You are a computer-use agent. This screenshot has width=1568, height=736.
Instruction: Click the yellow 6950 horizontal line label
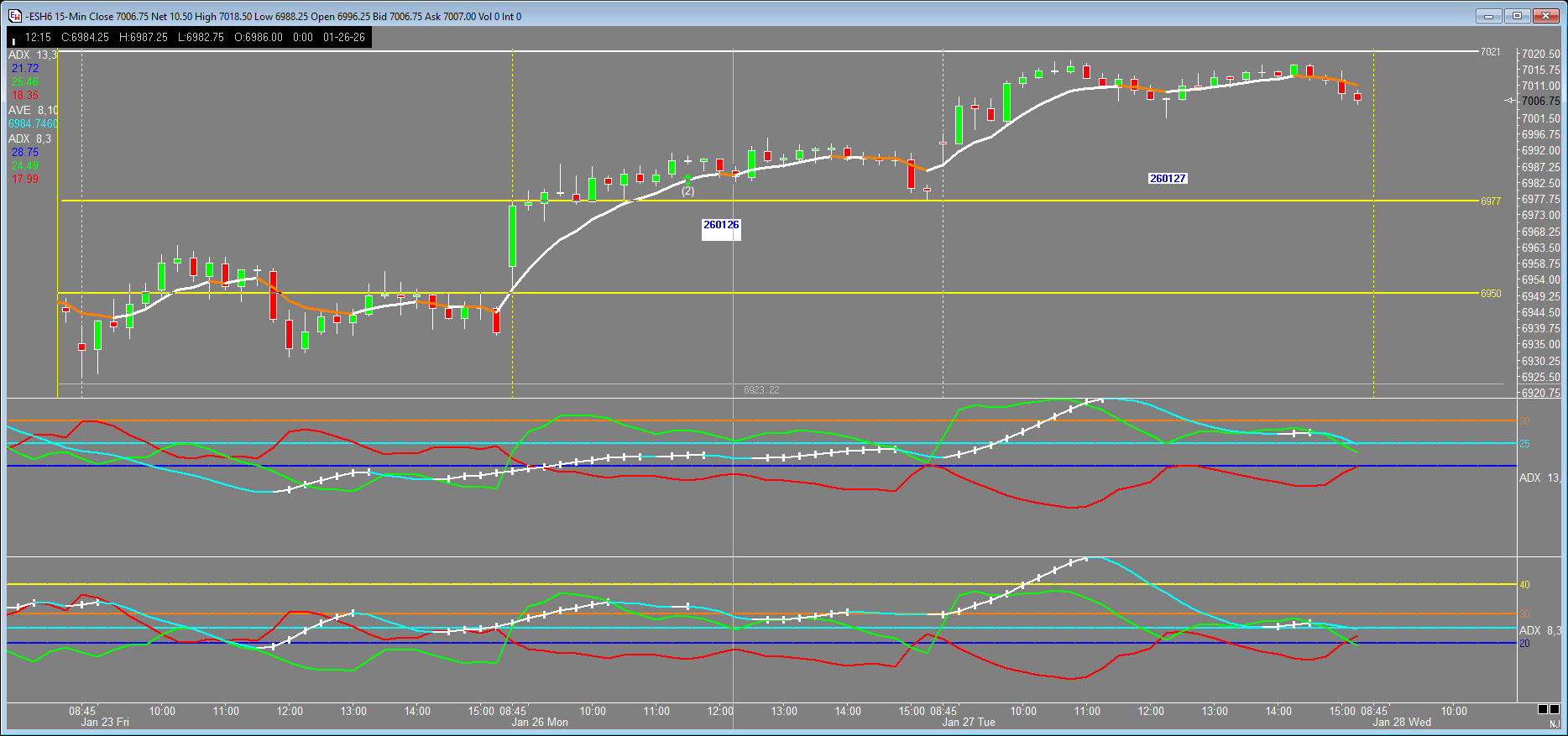point(1490,294)
